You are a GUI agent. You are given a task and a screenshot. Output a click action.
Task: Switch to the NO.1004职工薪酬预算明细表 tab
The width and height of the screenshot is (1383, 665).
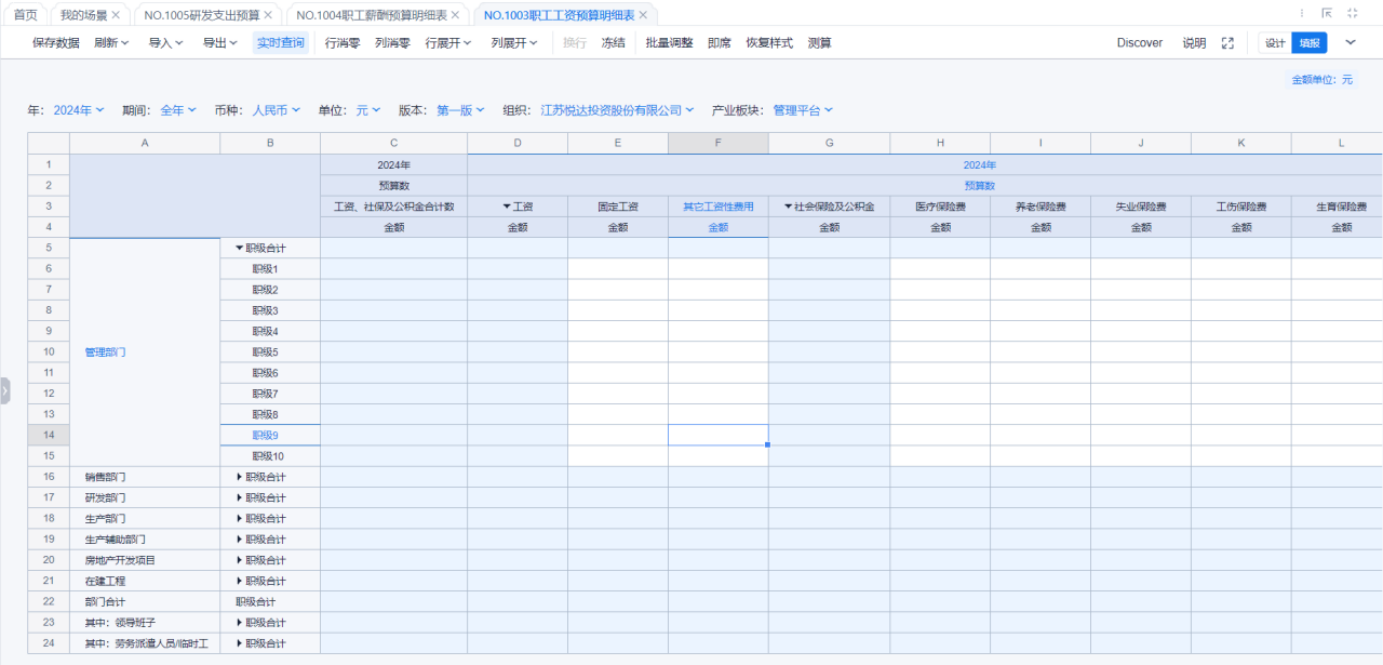[372, 15]
